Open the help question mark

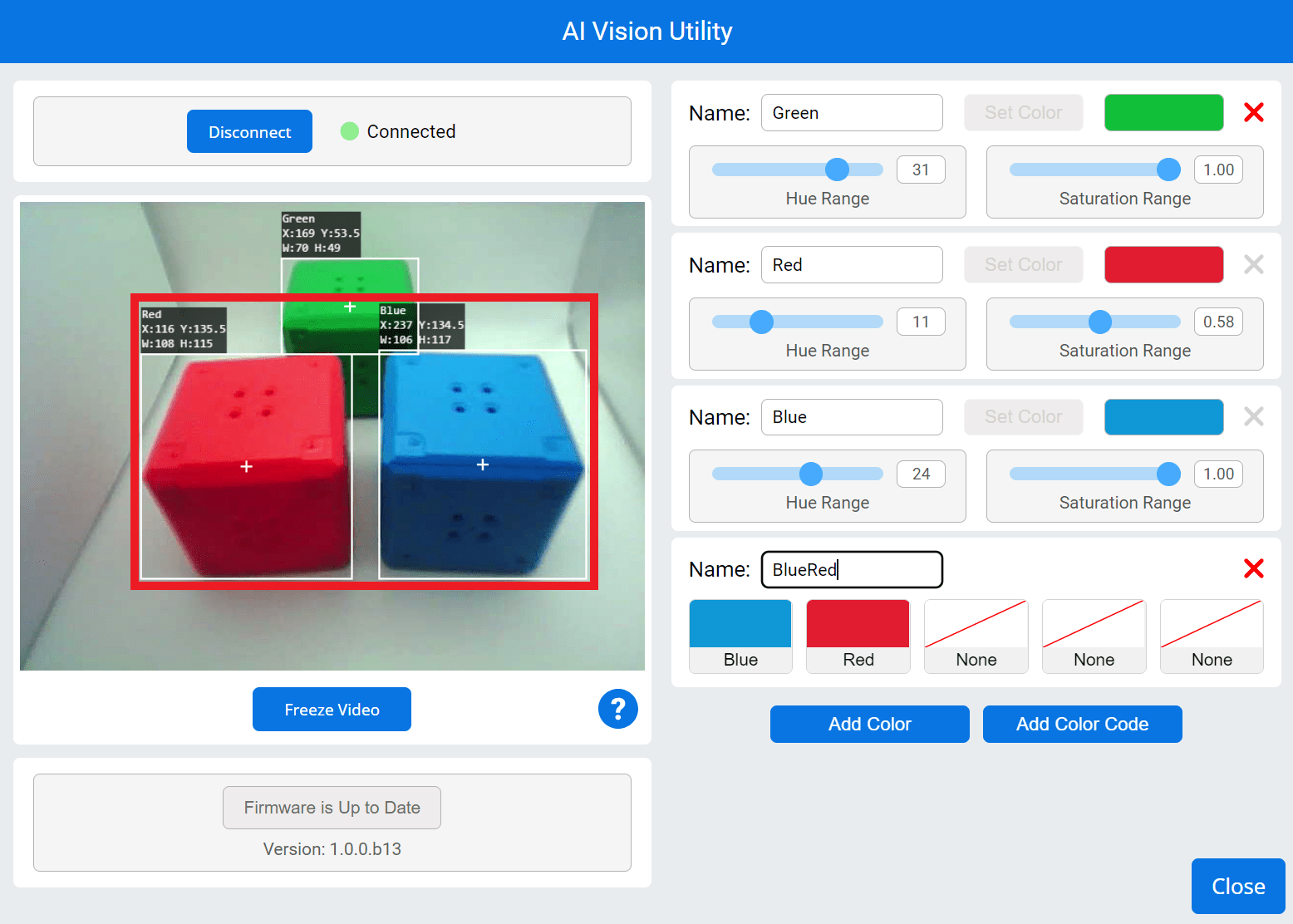click(617, 709)
